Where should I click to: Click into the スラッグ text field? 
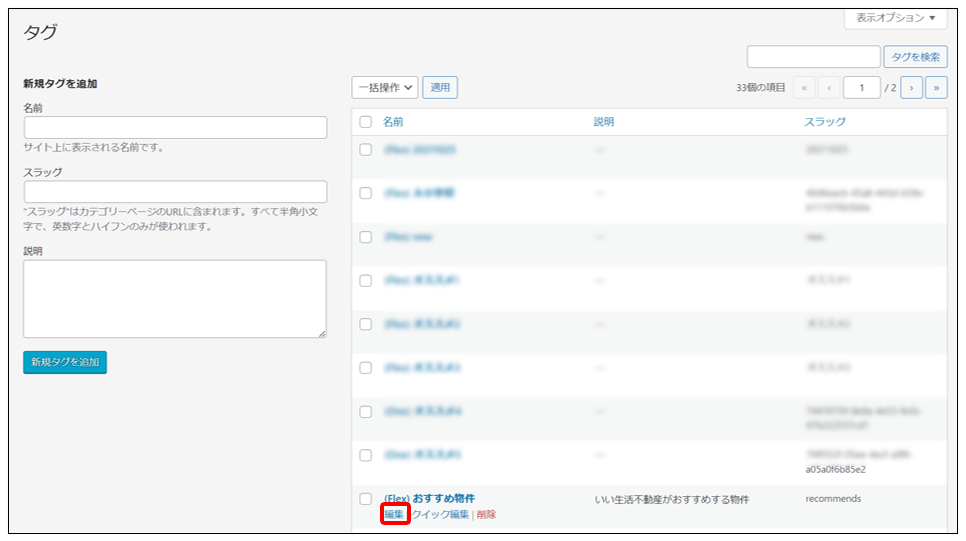[x=175, y=191]
